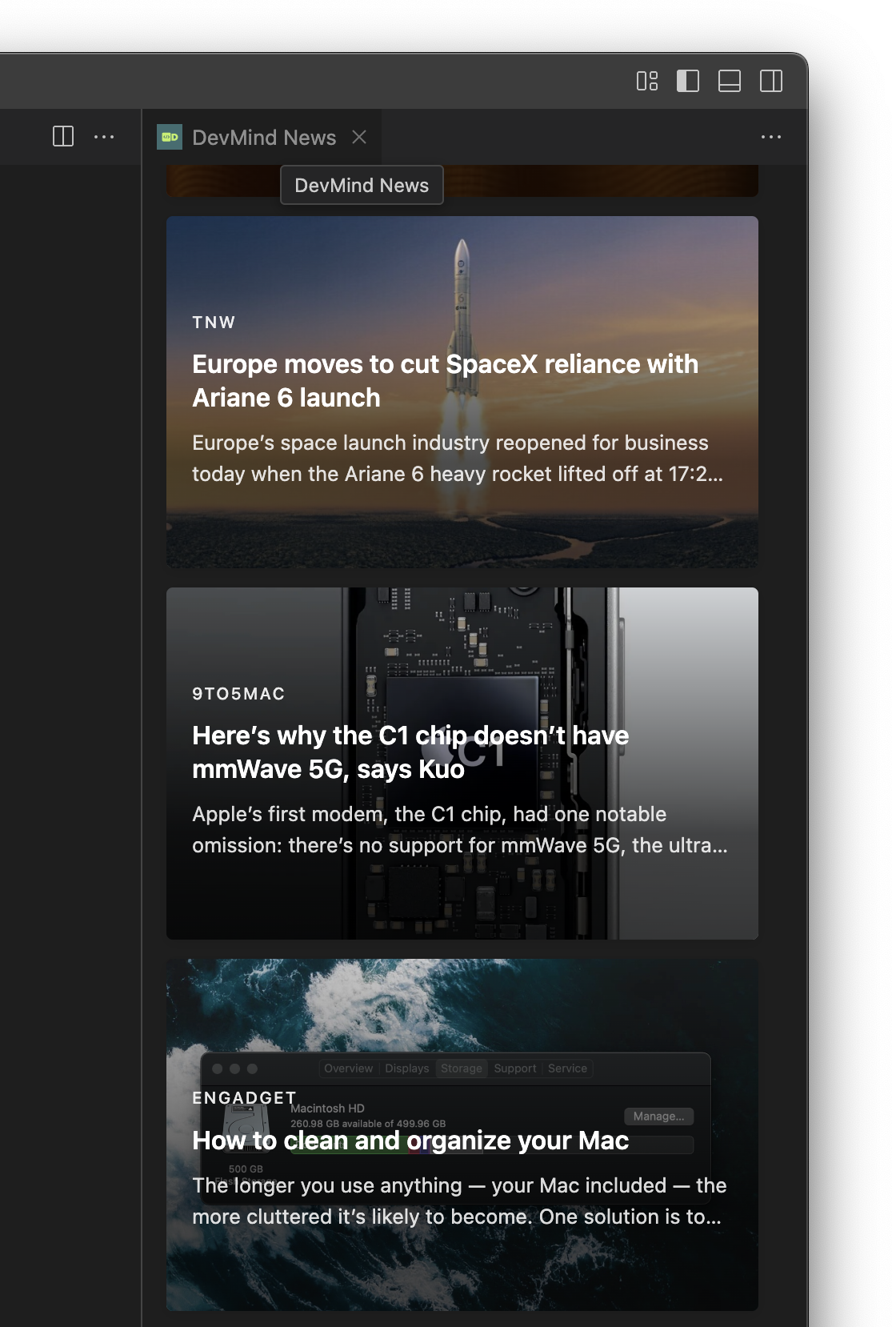Click summary about Apple's first modem
Image resolution: width=896 pixels, height=1327 pixels.
(460, 830)
